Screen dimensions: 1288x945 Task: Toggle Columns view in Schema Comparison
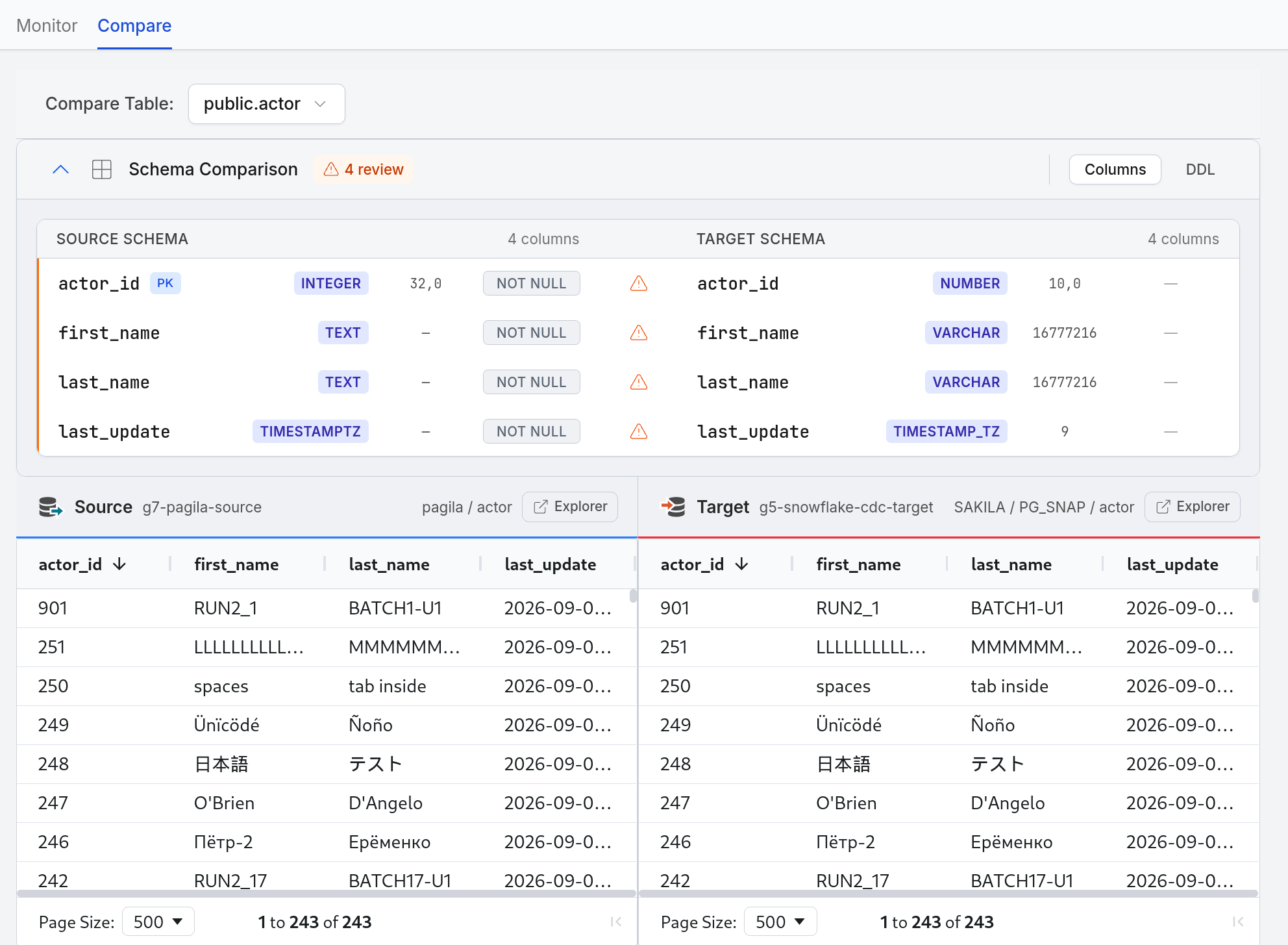[1115, 170]
